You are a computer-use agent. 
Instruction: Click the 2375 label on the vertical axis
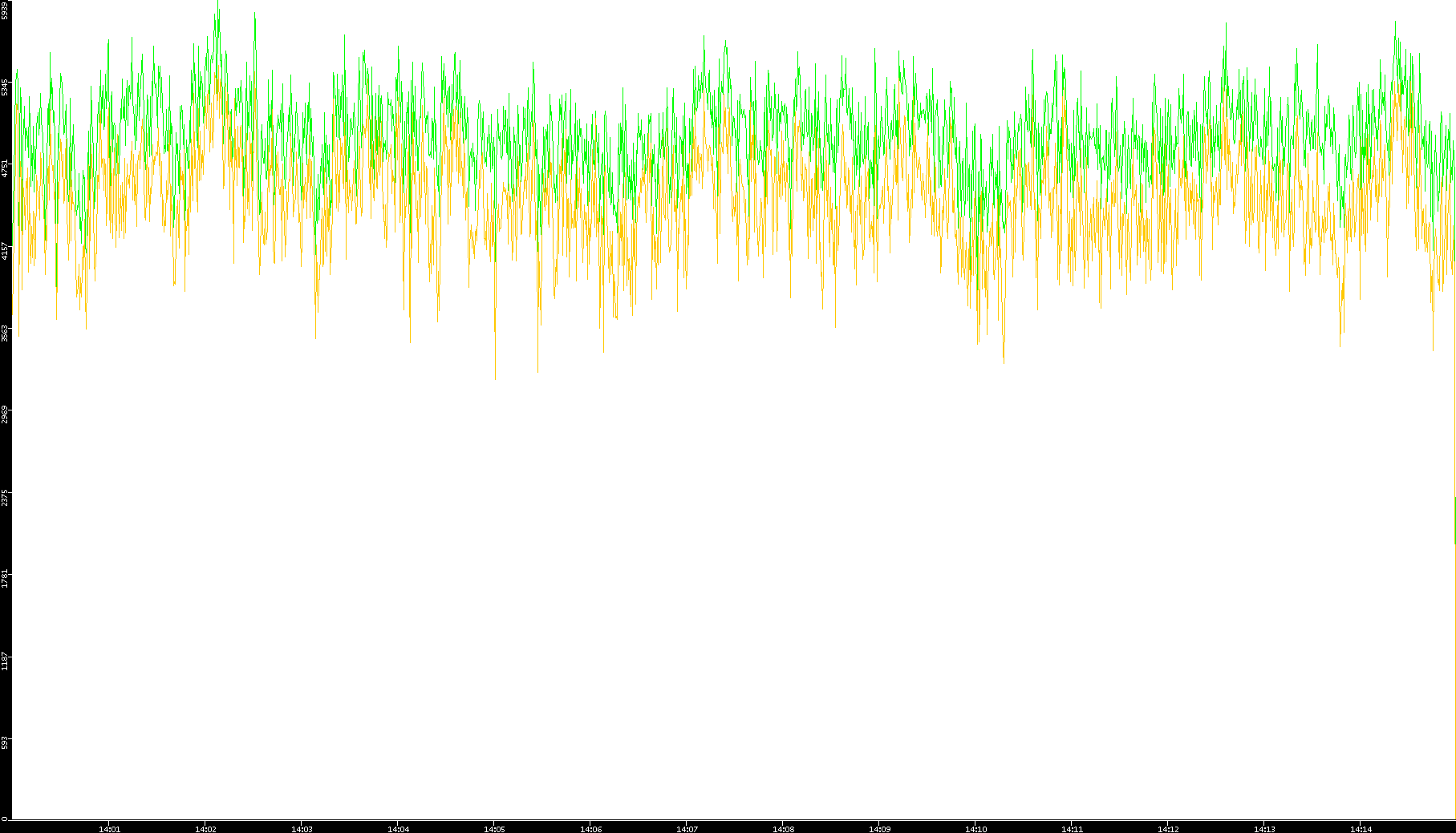point(5,497)
